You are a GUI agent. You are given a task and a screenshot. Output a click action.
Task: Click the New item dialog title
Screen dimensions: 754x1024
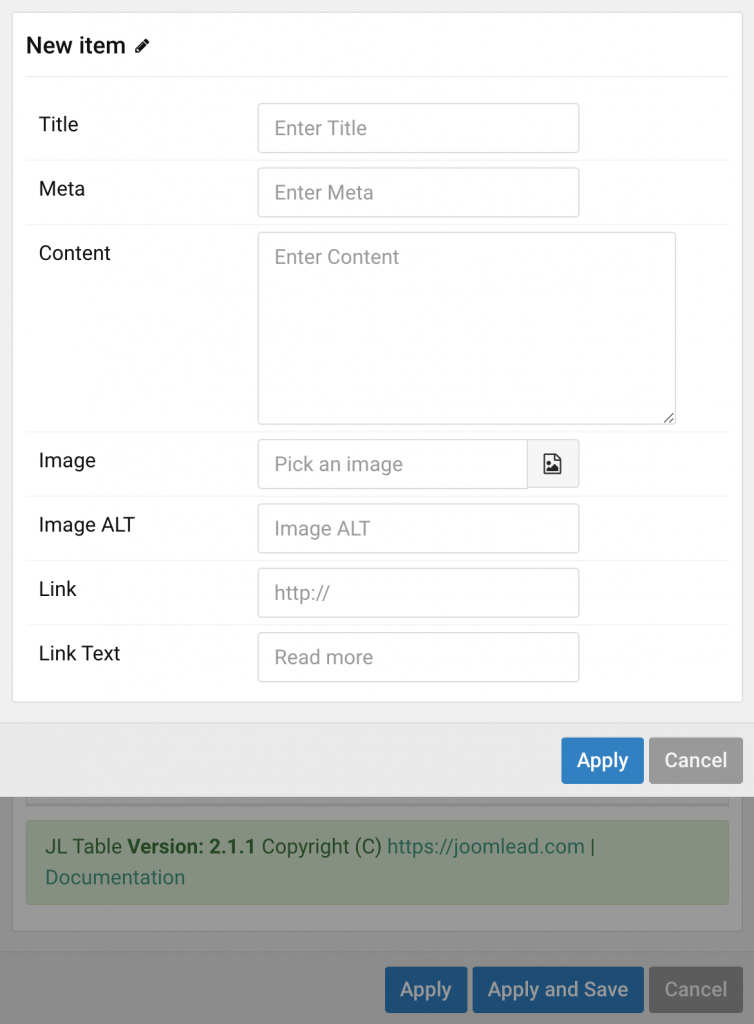pyautogui.click(x=76, y=45)
